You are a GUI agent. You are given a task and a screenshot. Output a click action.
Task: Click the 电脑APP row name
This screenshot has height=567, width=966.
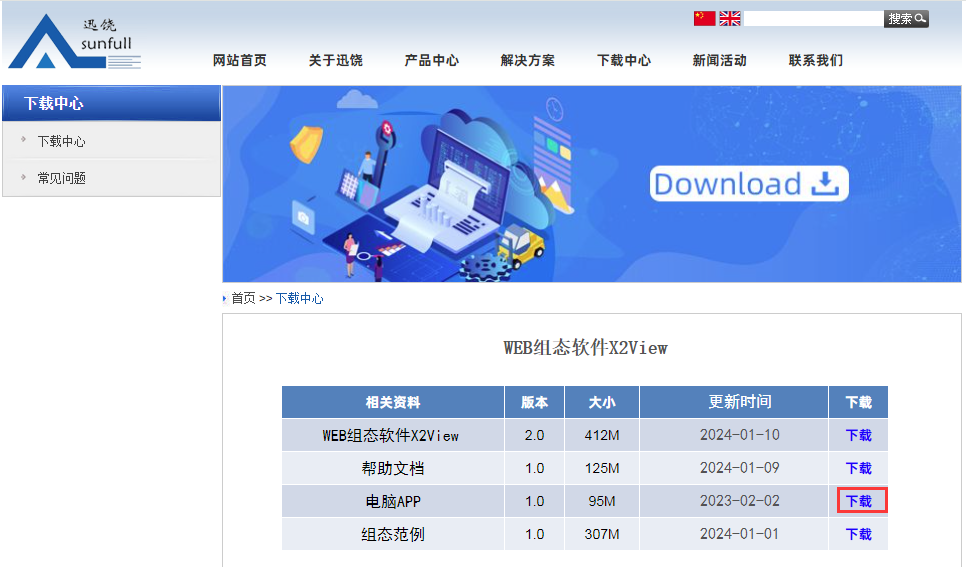[393, 502]
